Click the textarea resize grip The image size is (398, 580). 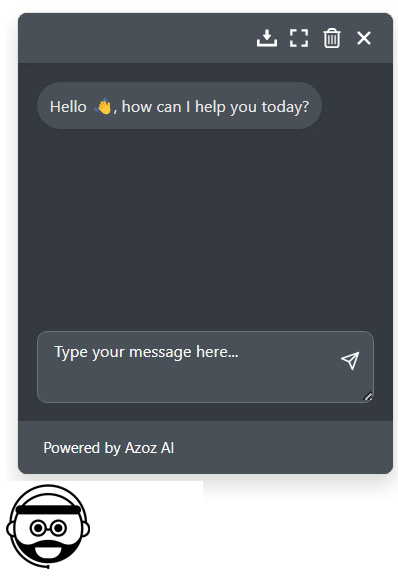pos(368,397)
